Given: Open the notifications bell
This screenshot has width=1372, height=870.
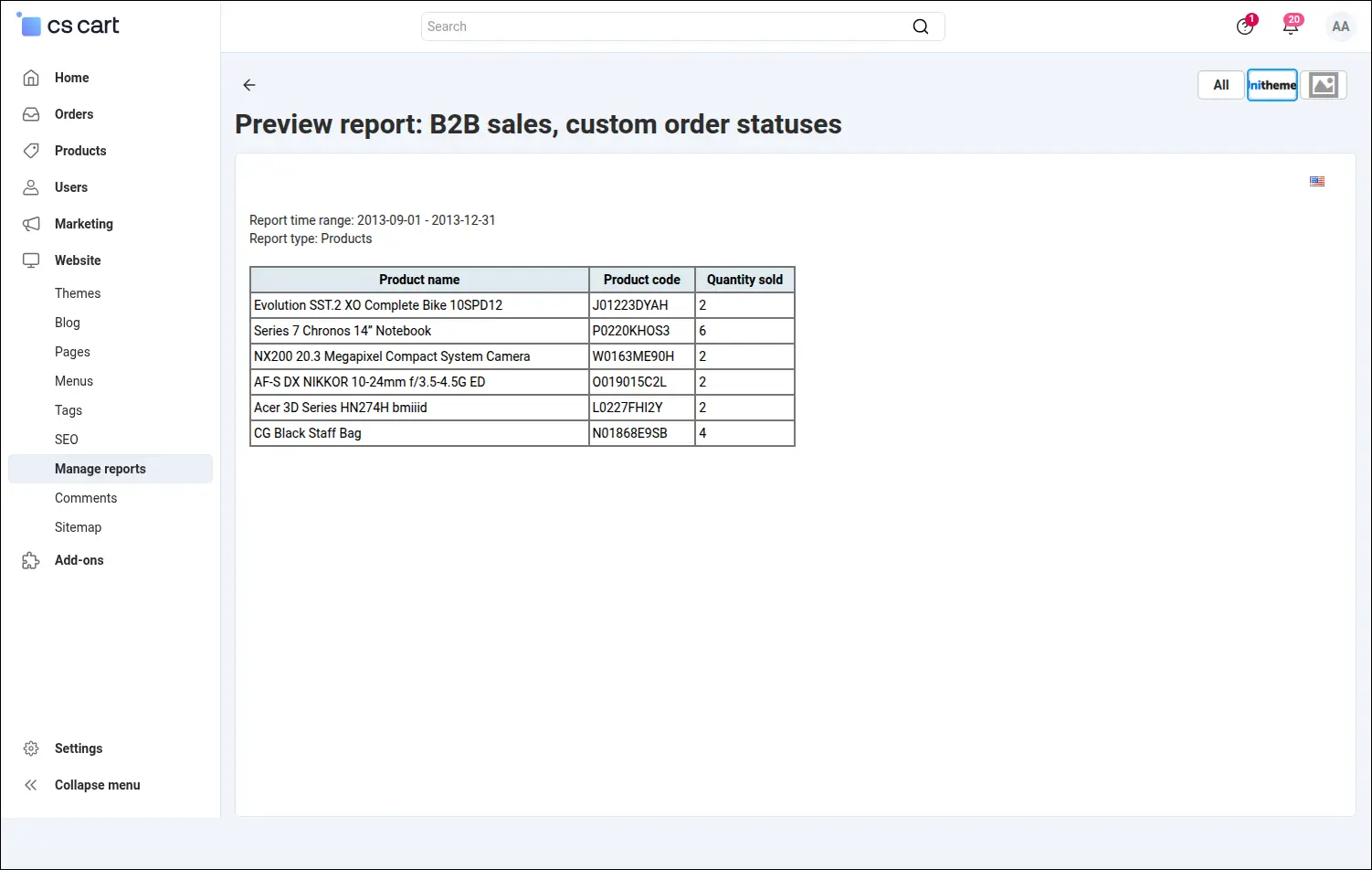Looking at the screenshot, I should click(1291, 27).
